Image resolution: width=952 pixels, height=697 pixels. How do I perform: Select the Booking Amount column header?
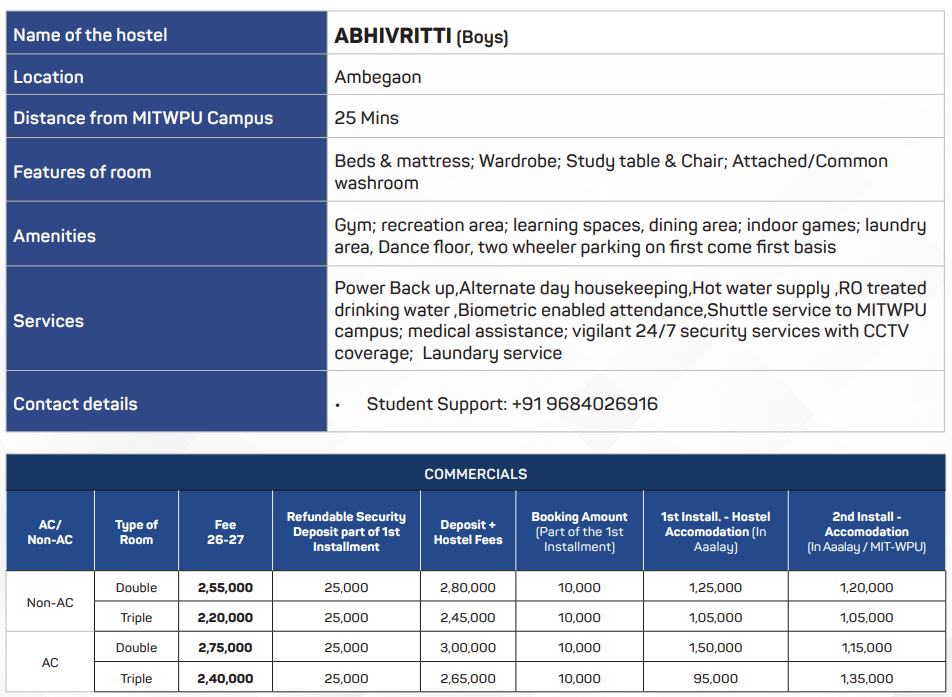(579, 531)
